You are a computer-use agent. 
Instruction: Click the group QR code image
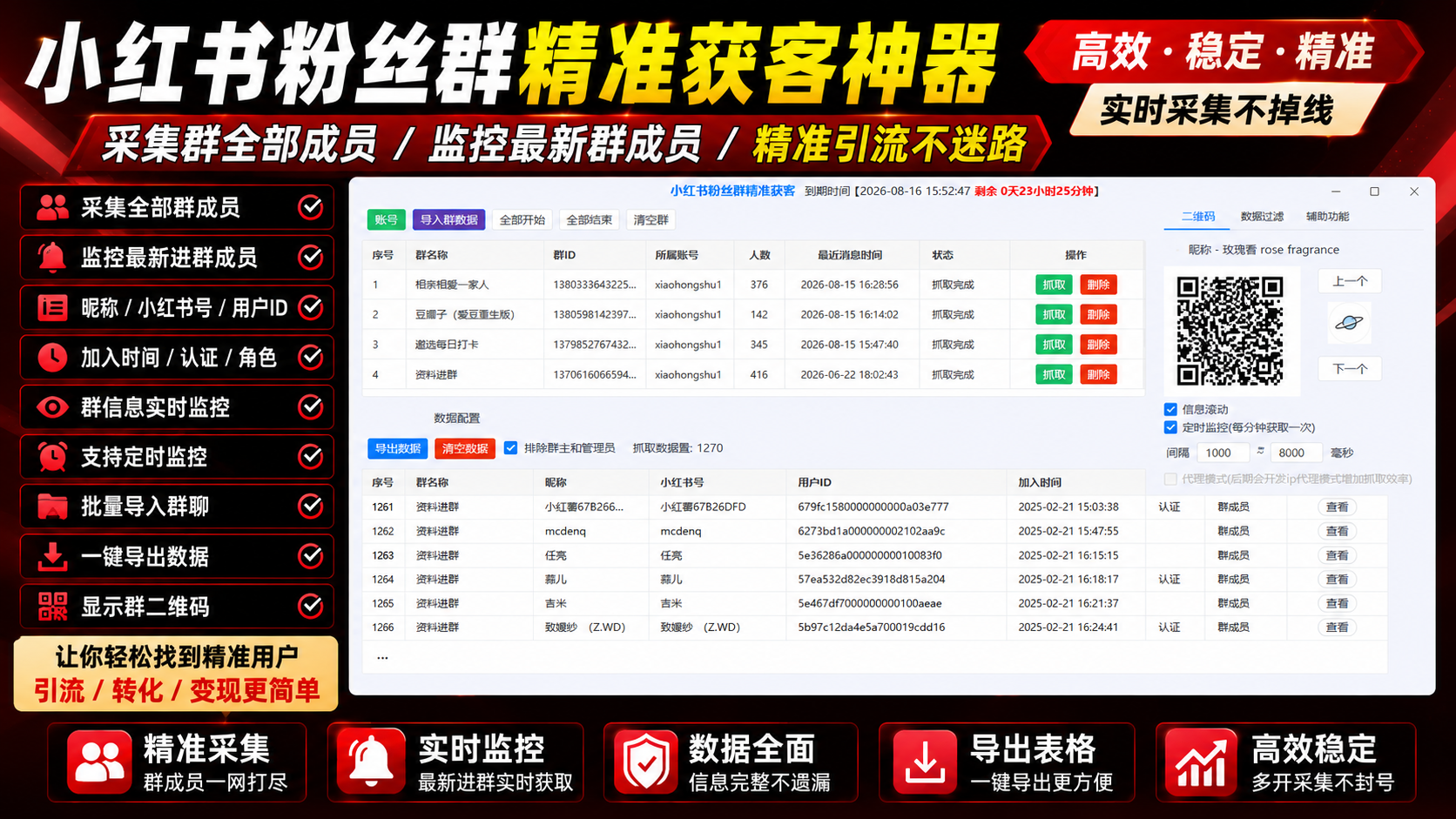[1230, 331]
